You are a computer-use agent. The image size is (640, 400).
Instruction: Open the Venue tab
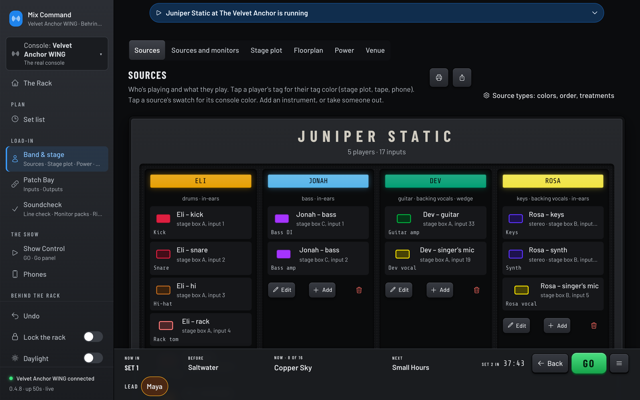375,50
